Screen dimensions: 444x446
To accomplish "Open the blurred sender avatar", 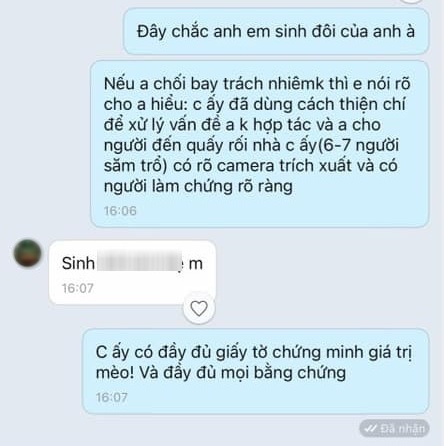I will pyautogui.click(x=28, y=253).
